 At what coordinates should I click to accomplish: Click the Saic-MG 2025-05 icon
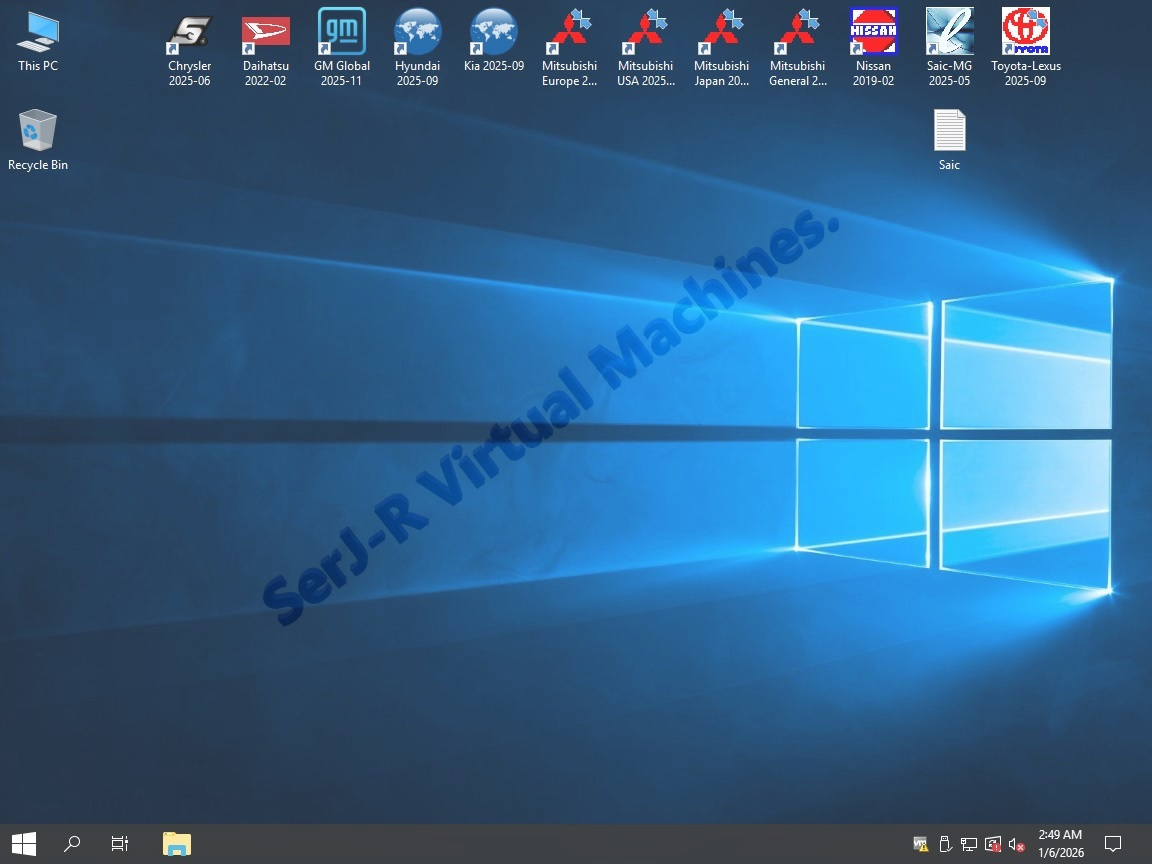tap(949, 33)
